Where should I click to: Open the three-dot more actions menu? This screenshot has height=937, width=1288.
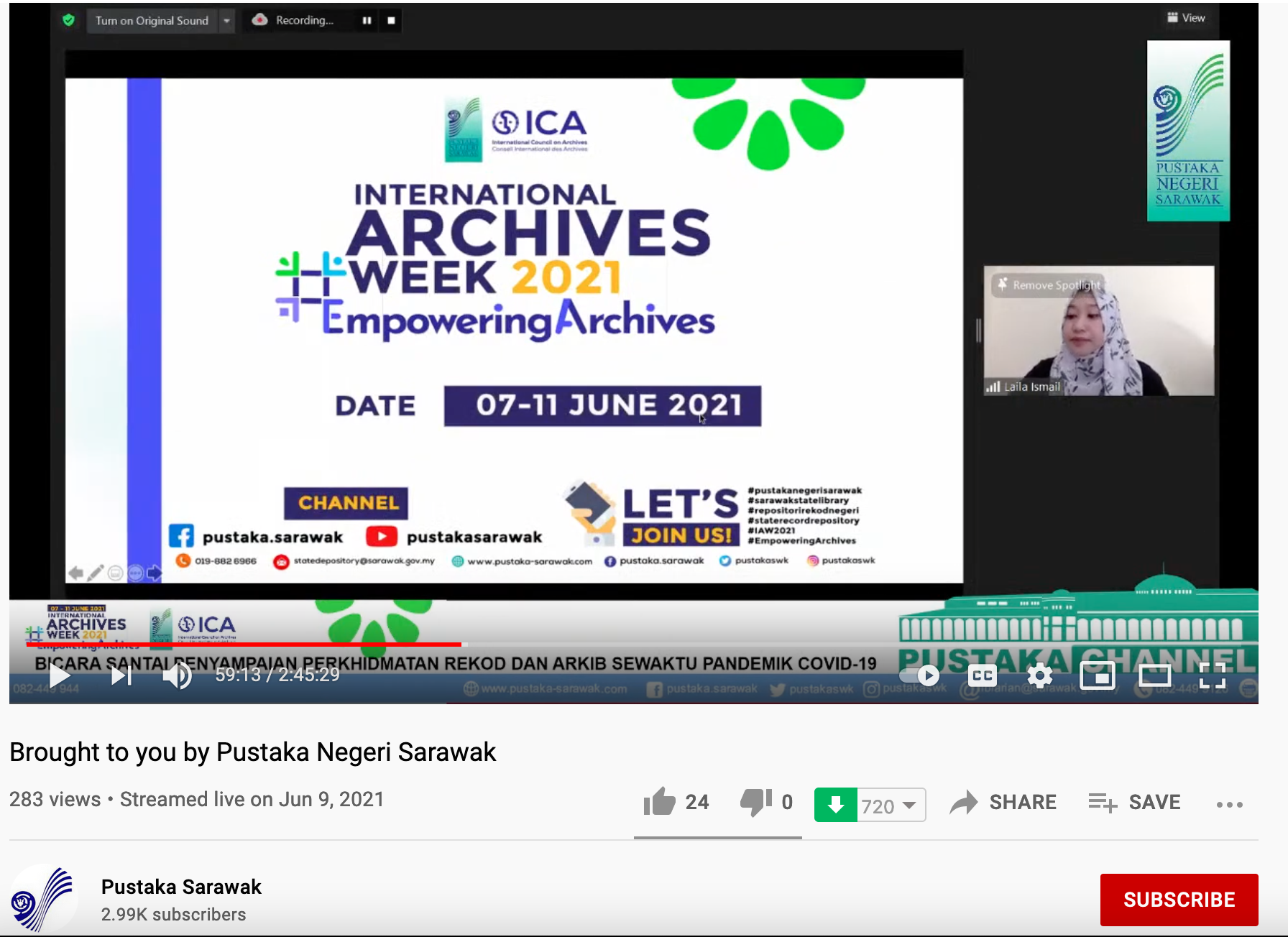point(1230,804)
